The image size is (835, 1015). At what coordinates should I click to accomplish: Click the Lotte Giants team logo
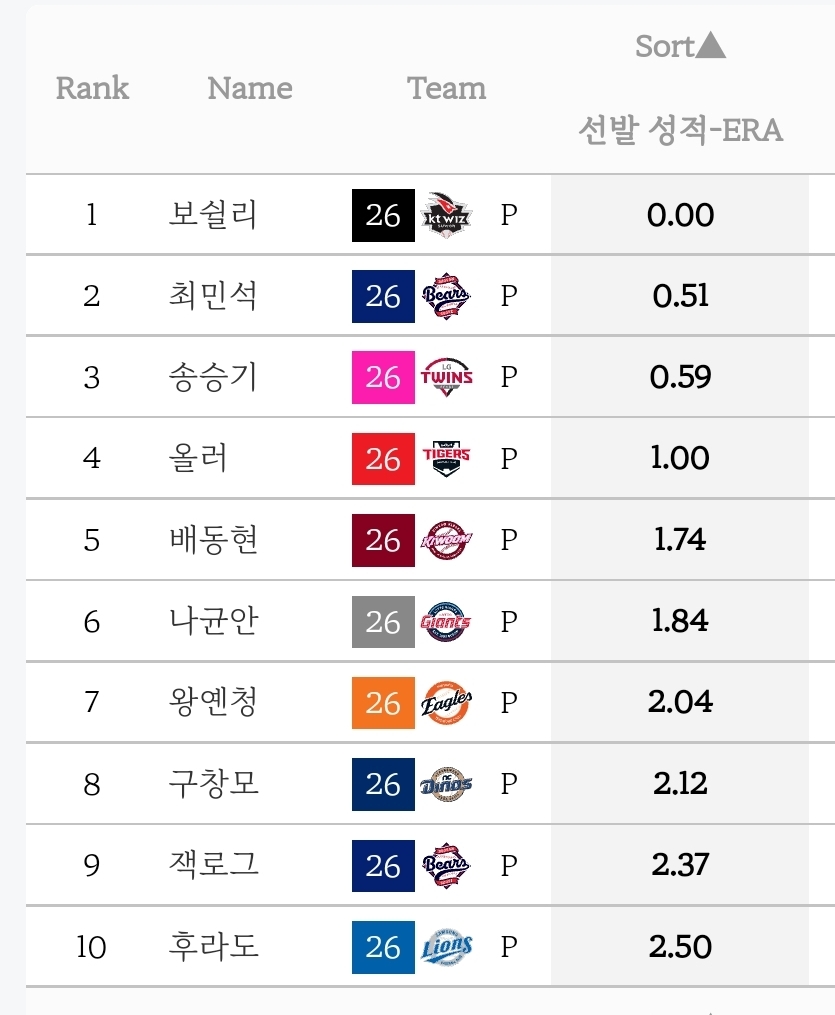pos(447,622)
